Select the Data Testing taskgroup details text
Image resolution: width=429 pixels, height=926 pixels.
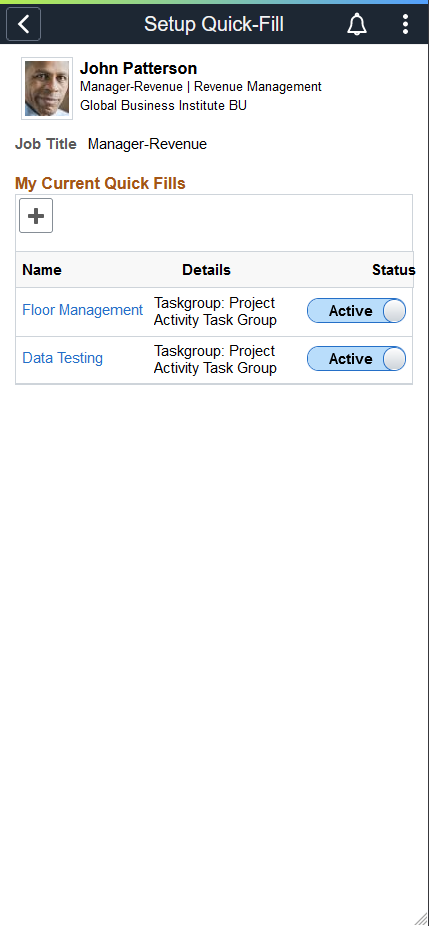click(215, 359)
